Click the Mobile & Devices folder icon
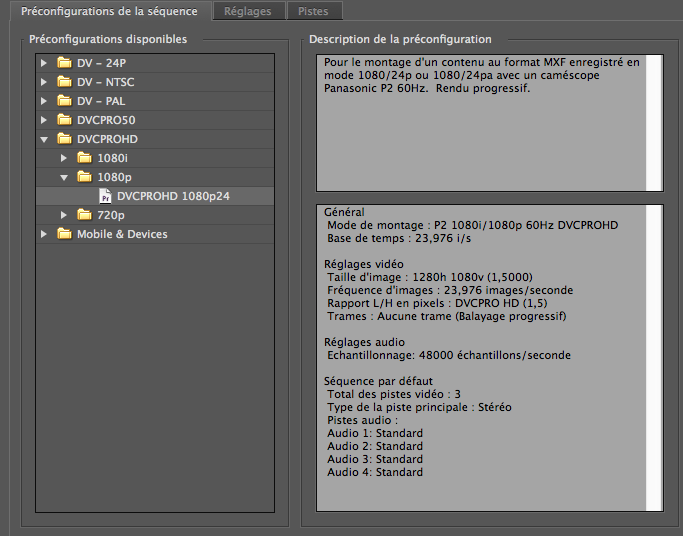This screenshot has height=536, width=683. tap(64, 233)
